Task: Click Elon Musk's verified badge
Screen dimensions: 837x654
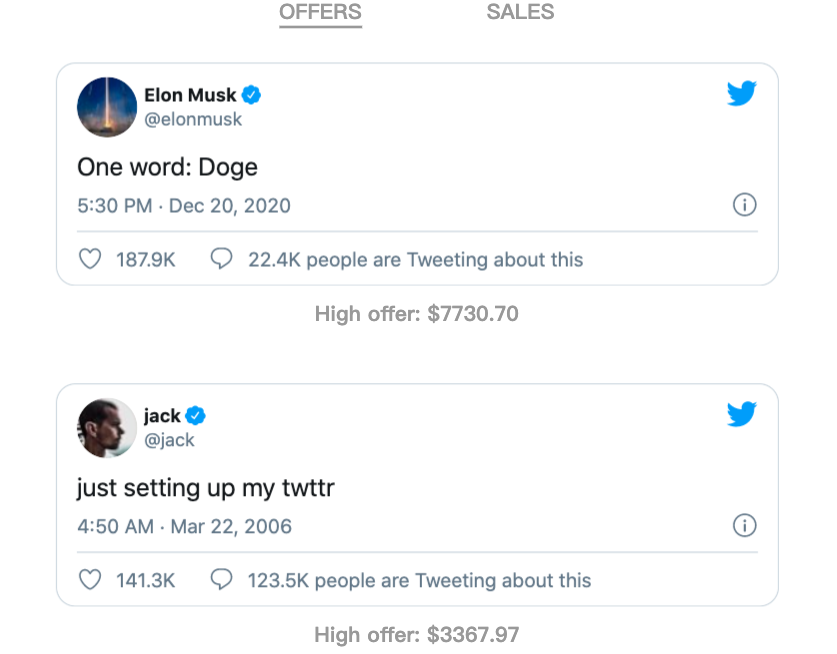Action: (252, 95)
